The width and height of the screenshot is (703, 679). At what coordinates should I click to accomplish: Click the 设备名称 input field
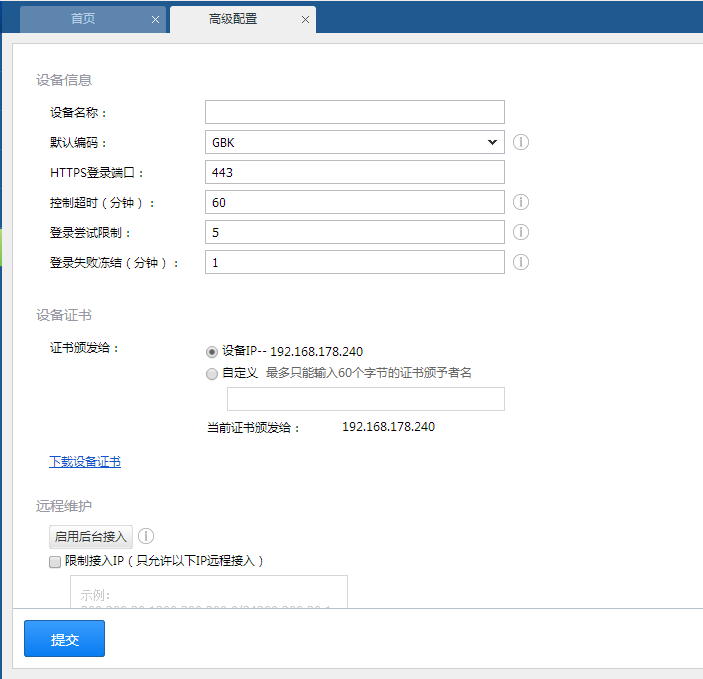point(355,112)
